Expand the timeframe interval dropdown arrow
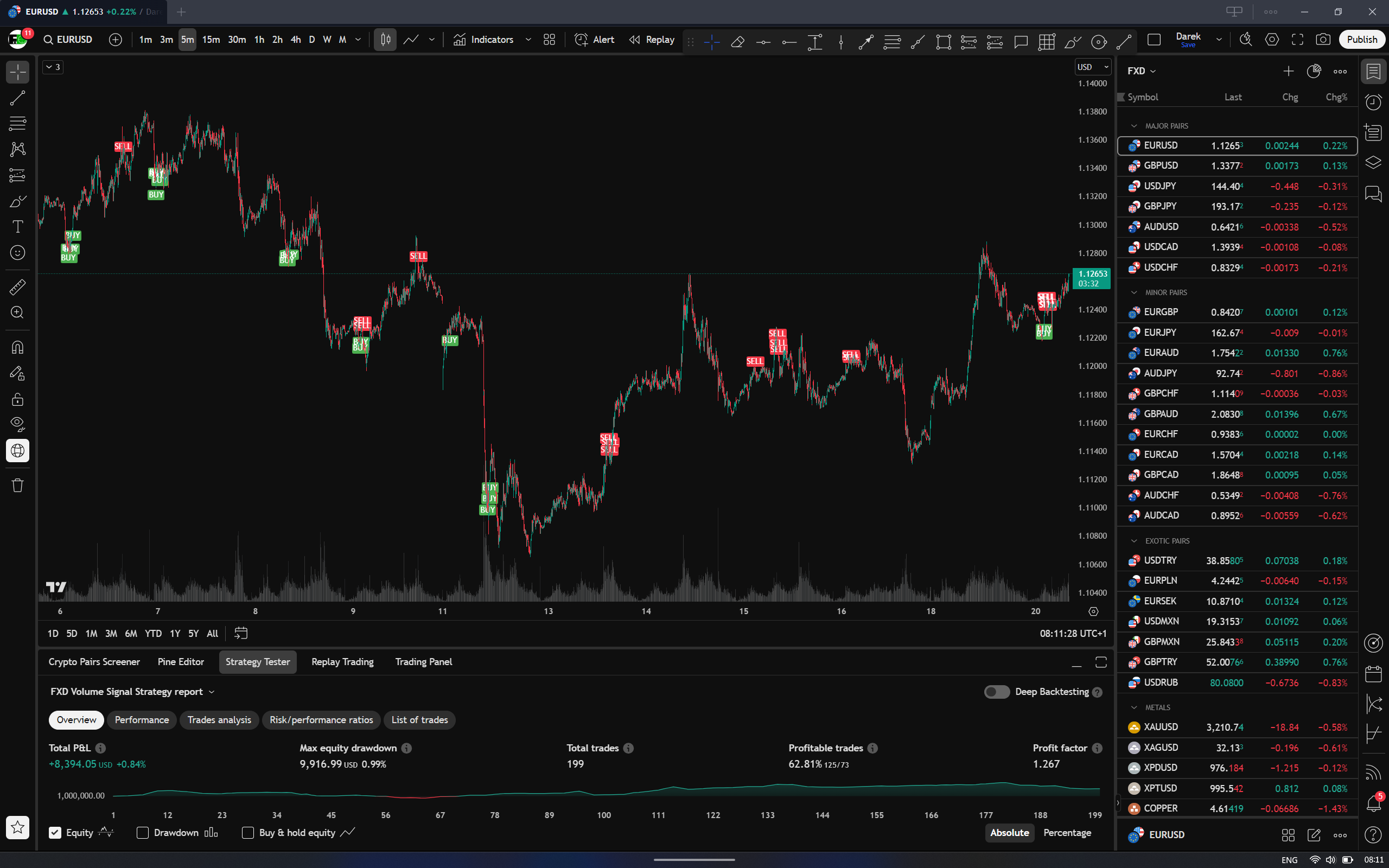Screen dimensions: 1389x868 358,40
